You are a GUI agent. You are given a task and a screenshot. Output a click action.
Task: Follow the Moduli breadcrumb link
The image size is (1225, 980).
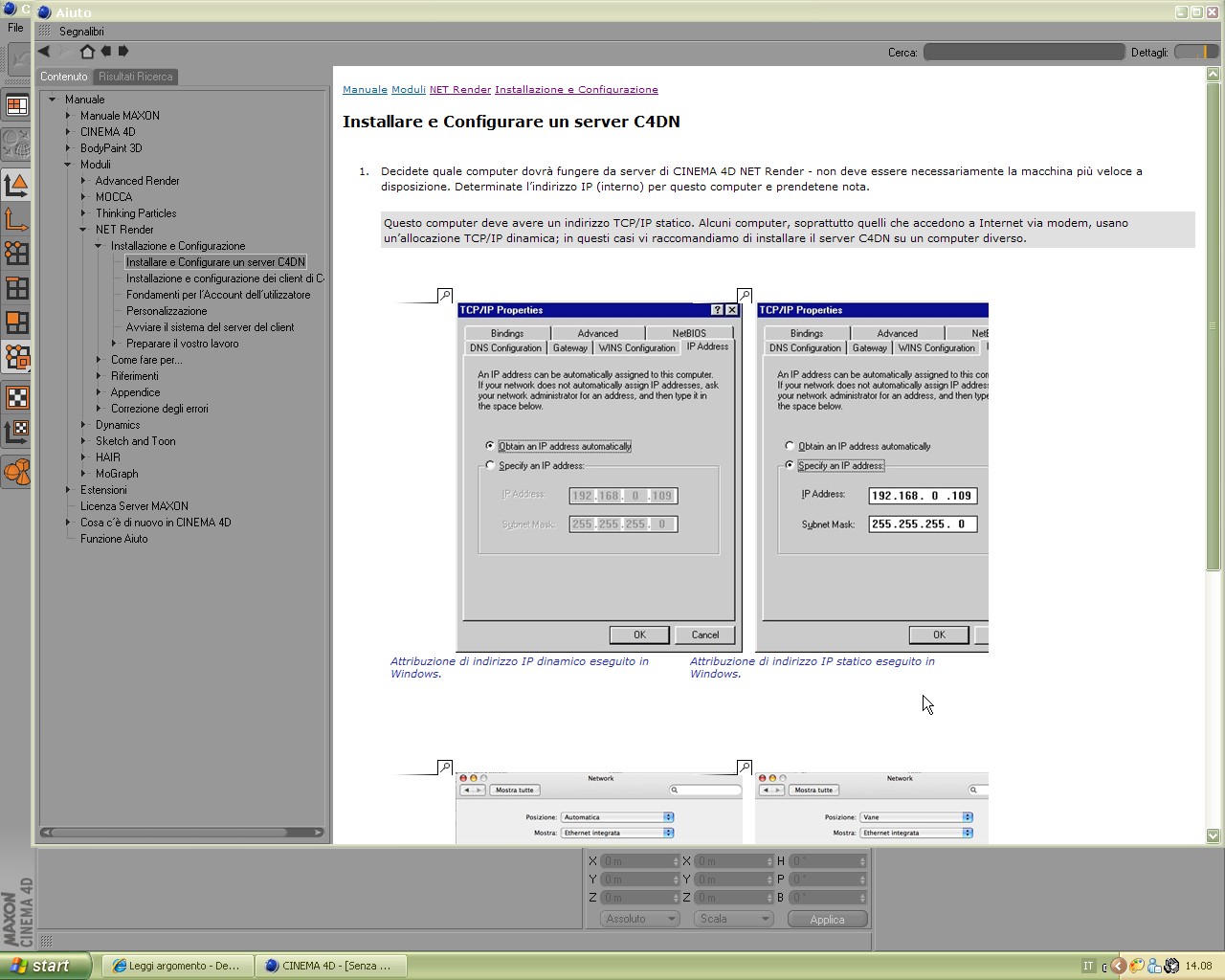(409, 90)
